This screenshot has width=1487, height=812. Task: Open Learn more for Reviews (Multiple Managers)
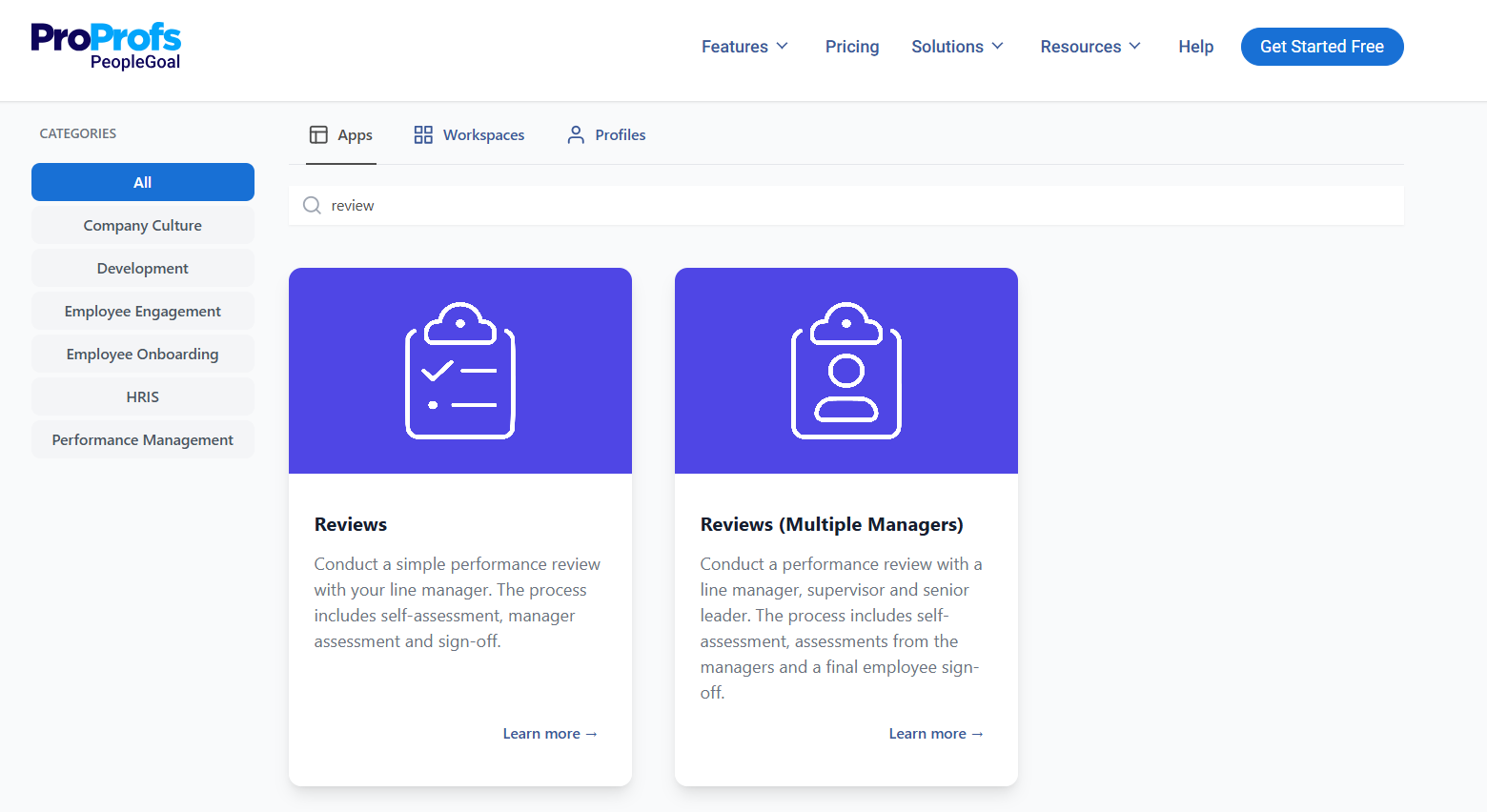coord(936,733)
